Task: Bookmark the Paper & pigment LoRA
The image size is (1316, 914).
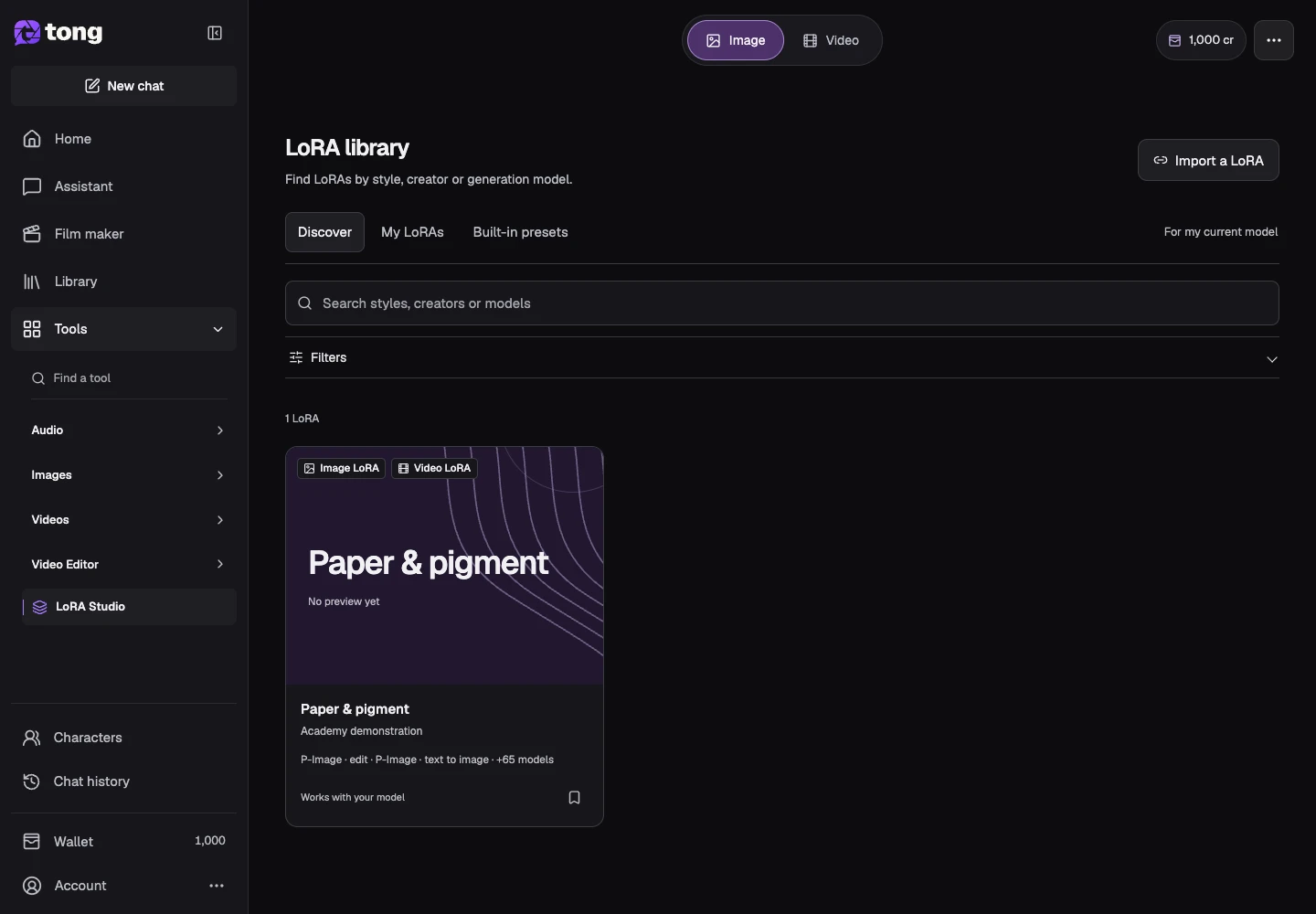Action: 574,798
